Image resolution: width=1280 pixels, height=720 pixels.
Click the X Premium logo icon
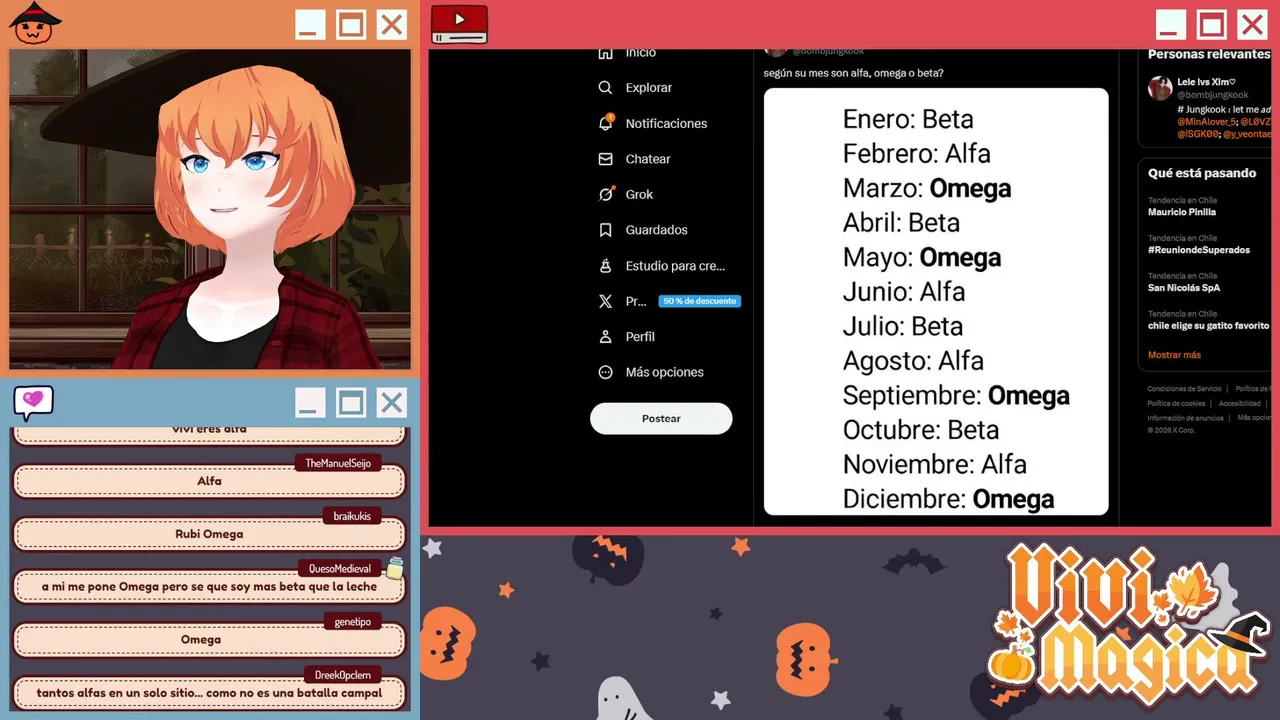pyautogui.click(x=605, y=301)
